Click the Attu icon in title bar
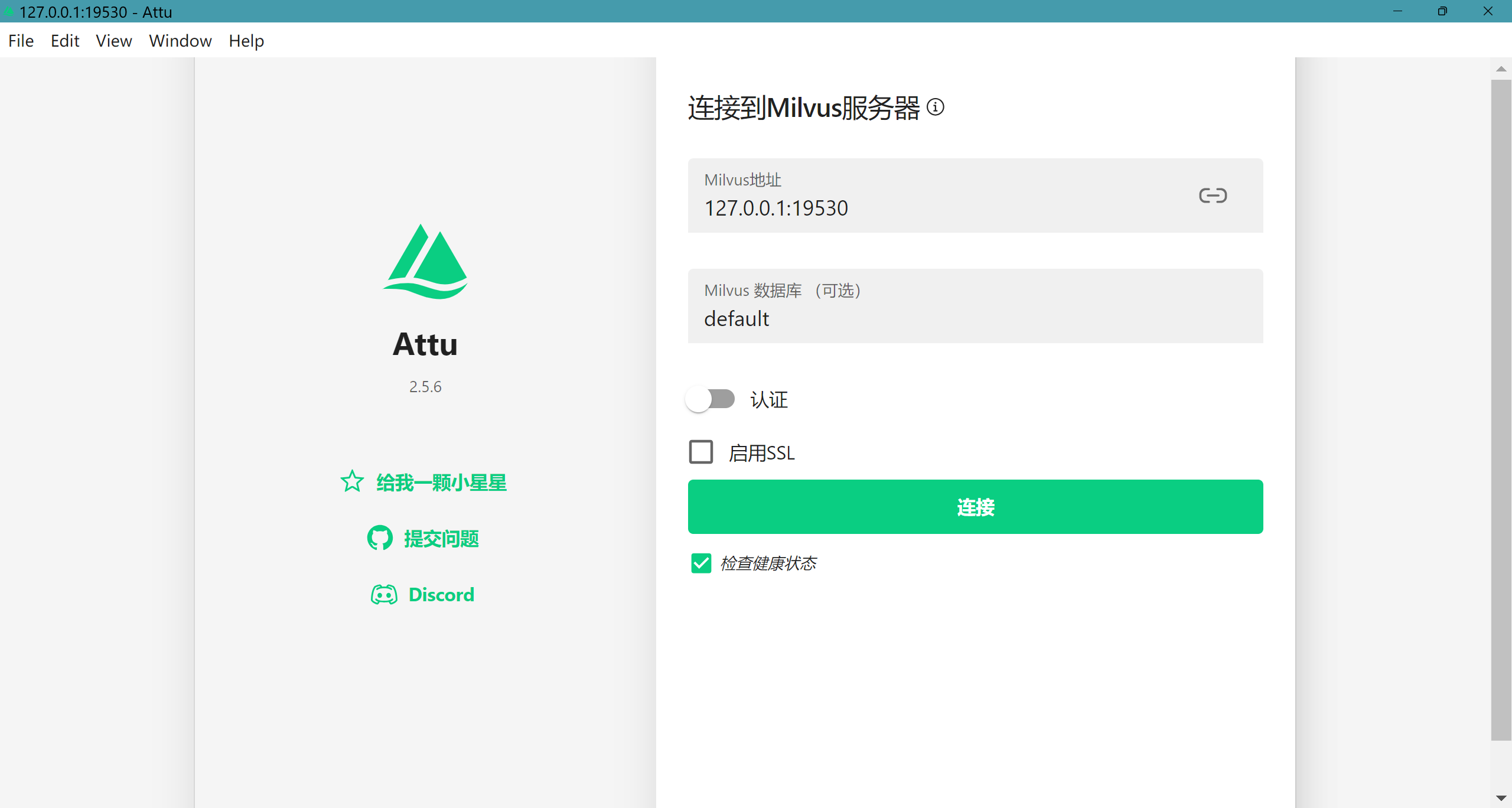 (9, 11)
